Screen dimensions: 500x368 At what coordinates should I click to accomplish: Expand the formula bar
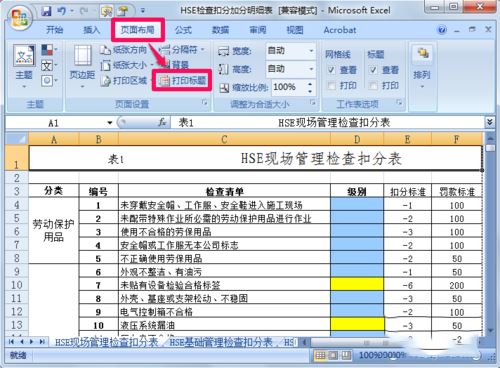click(x=490, y=122)
